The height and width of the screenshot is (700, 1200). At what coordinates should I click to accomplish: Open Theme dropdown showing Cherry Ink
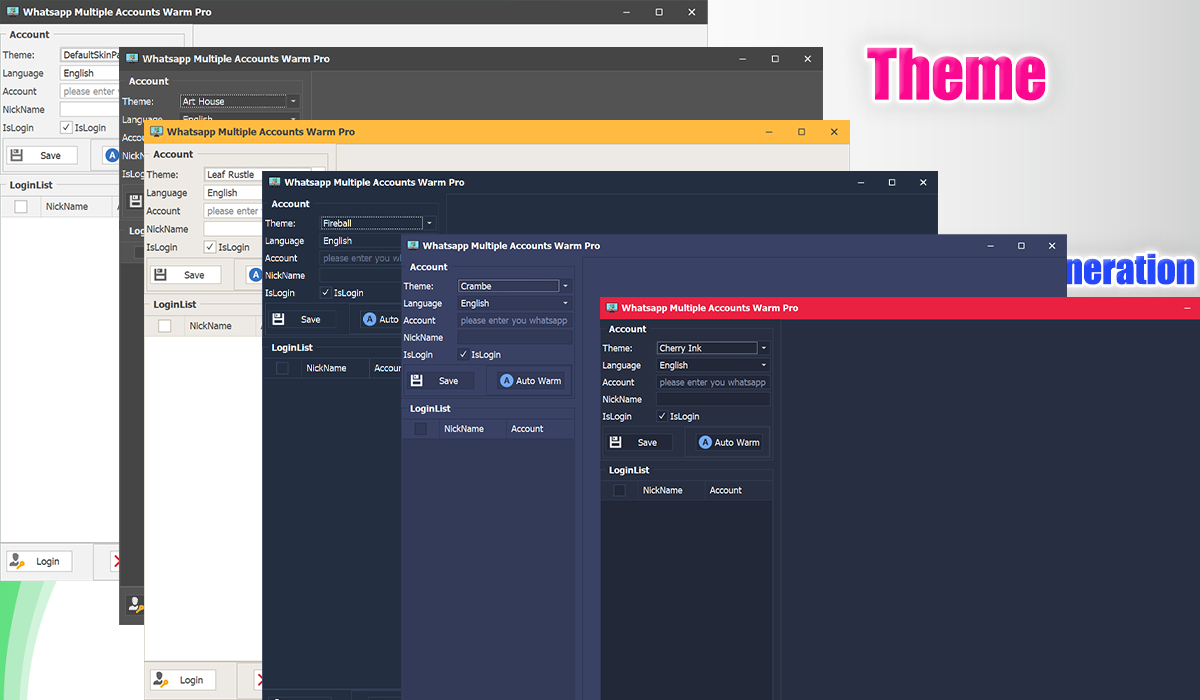click(713, 348)
